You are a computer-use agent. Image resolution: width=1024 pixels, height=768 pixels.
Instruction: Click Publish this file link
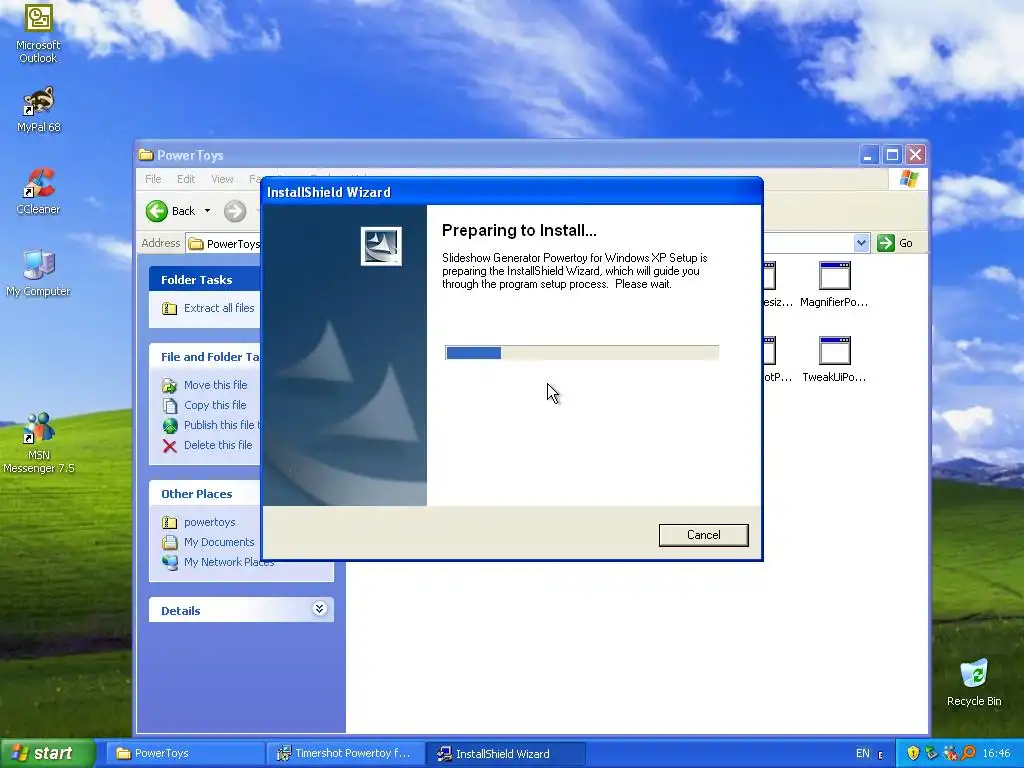pos(221,425)
